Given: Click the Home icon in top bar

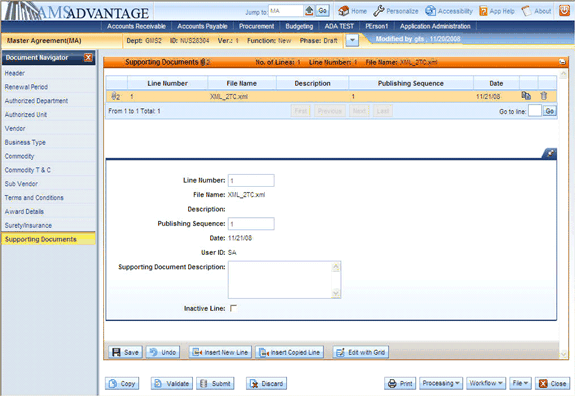Looking at the screenshot, I should 343,11.
